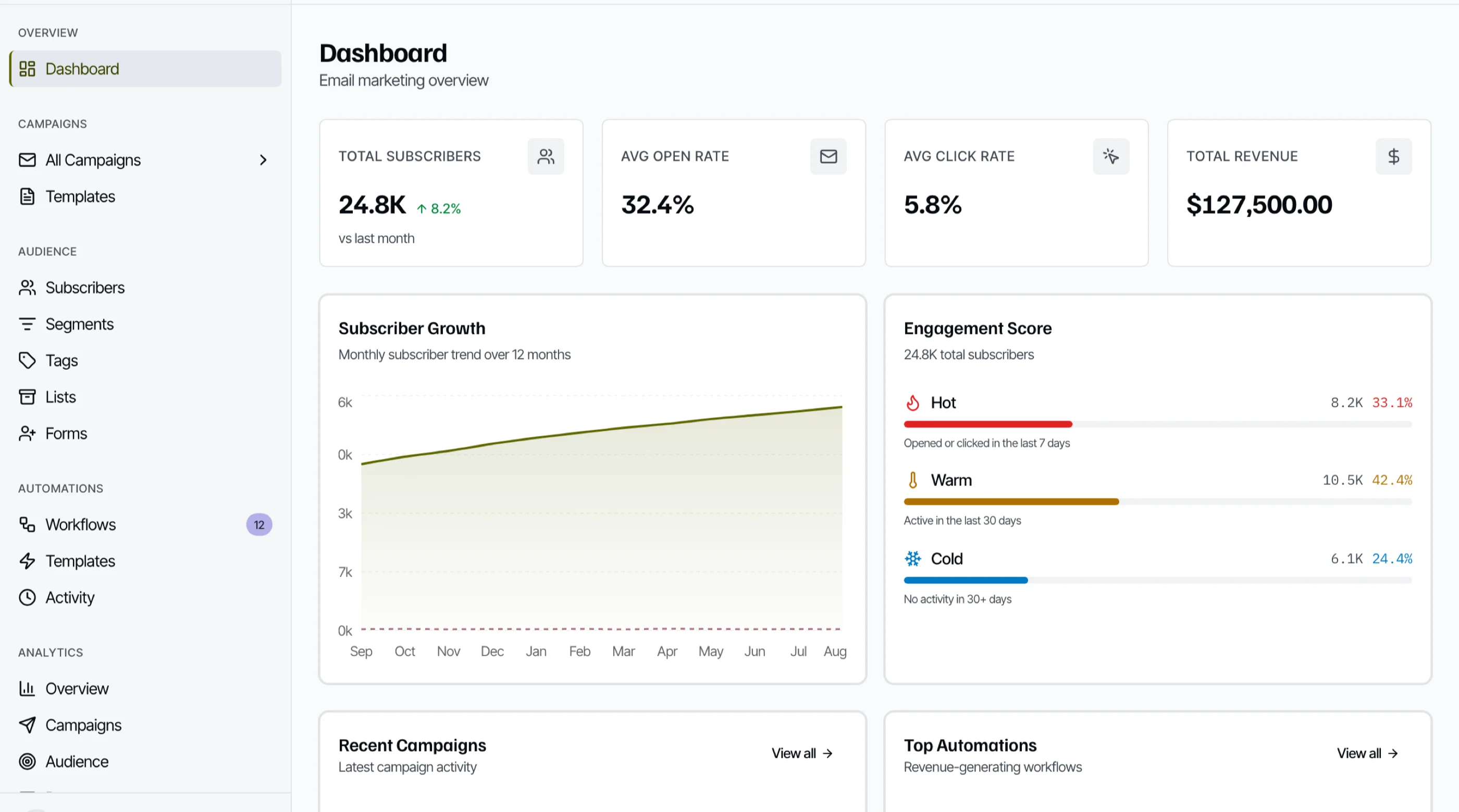
Task: Click the Avg Open Rate envelope icon
Action: pos(828,156)
